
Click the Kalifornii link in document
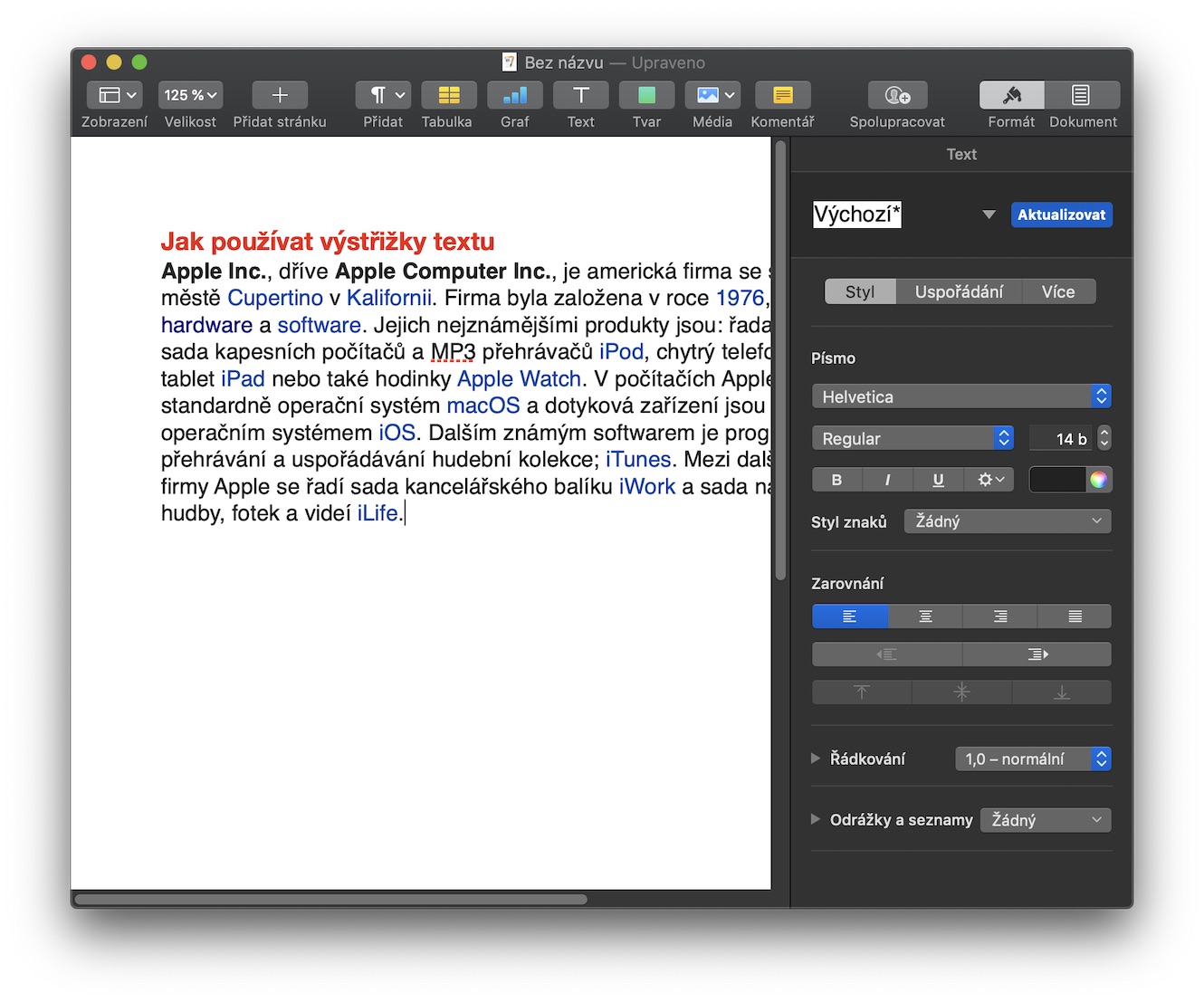[389, 298]
